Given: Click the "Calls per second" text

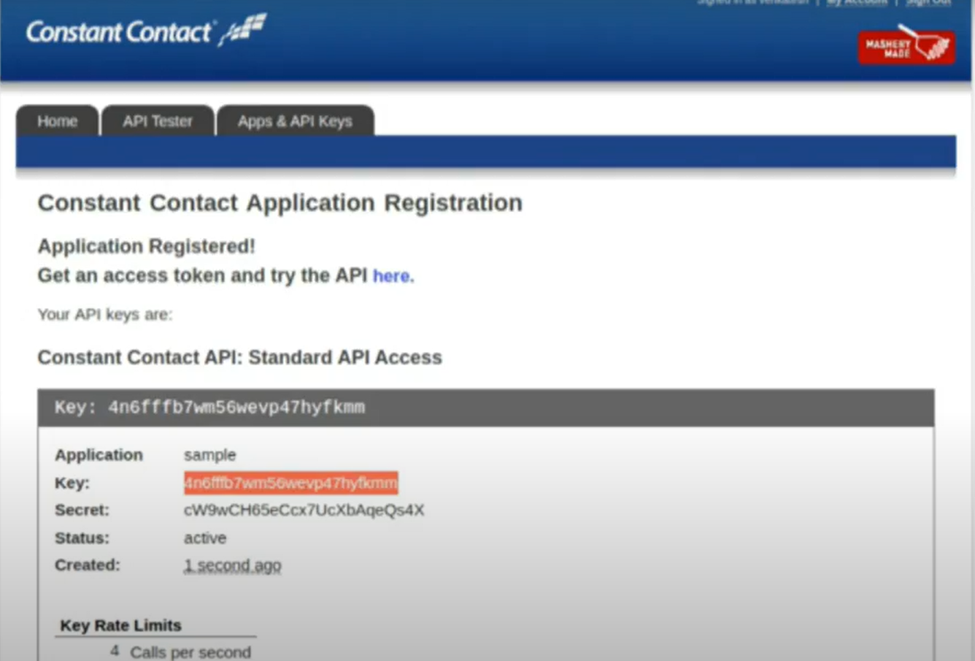Looking at the screenshot, I should (x=190, y=652).
